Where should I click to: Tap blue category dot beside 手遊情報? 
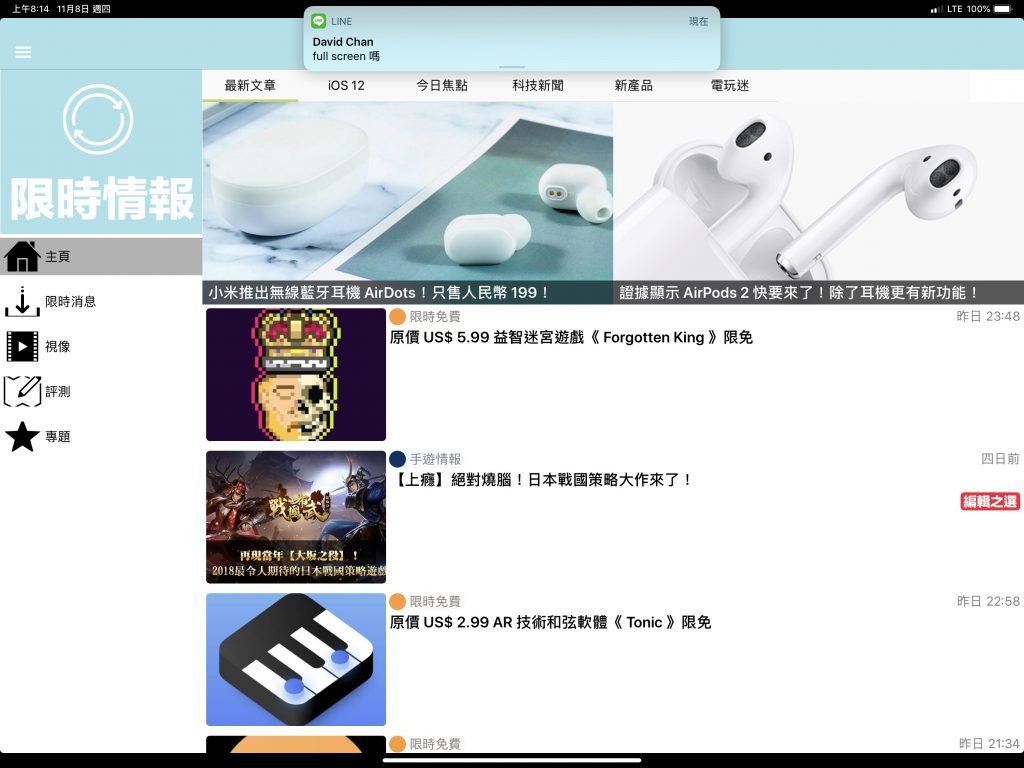click(x=397, y=459)
